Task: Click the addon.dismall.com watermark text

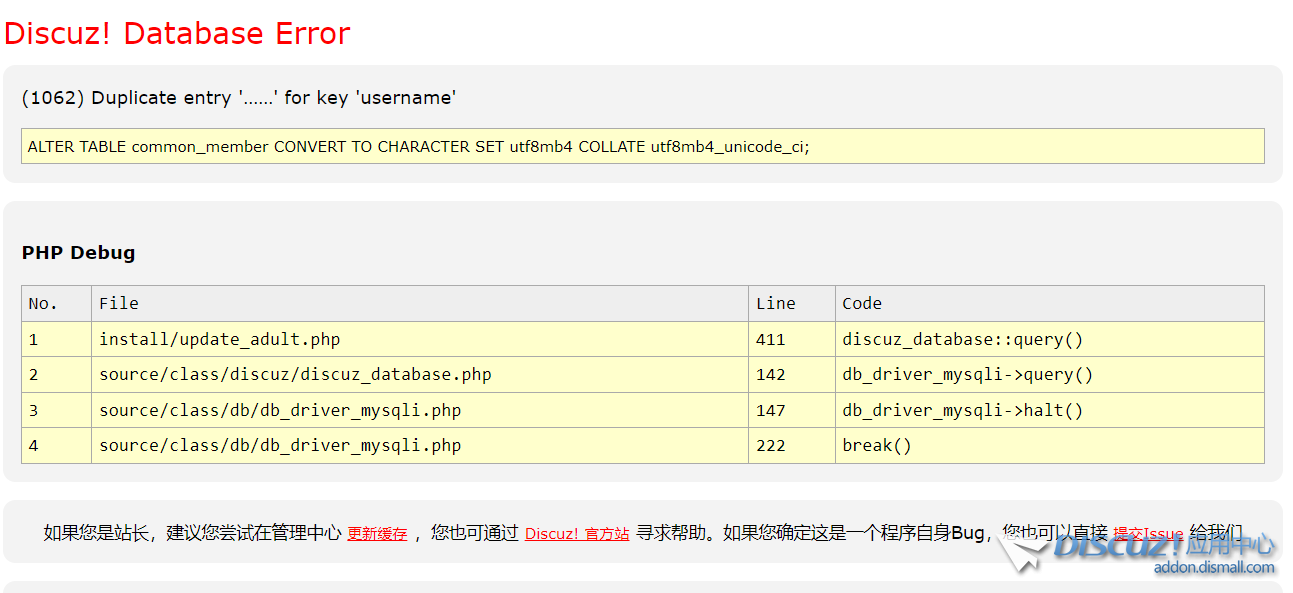Action: tap(1214, 568)
